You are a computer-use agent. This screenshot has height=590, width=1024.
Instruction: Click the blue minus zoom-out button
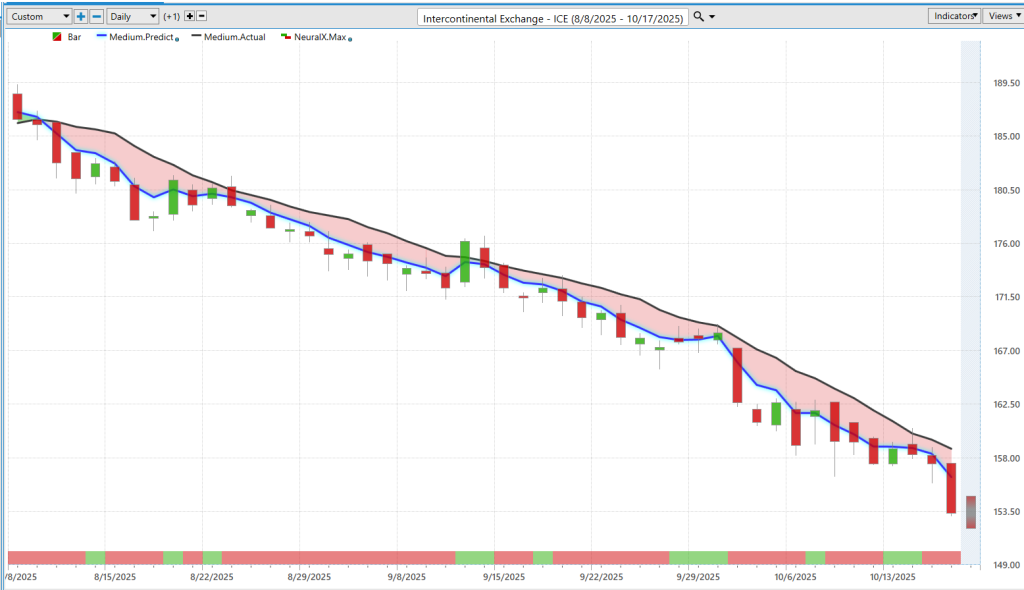(x=96, y=17)
